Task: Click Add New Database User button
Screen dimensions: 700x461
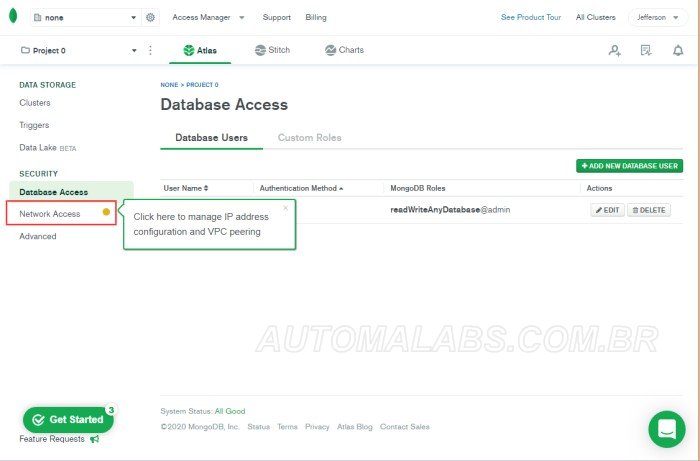Action: click(x=629, y=166)
